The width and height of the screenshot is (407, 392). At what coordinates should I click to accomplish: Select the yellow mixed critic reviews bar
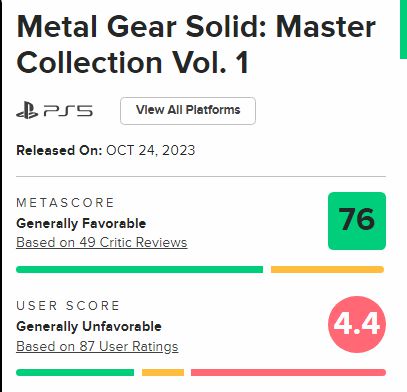tap(327, 269)
